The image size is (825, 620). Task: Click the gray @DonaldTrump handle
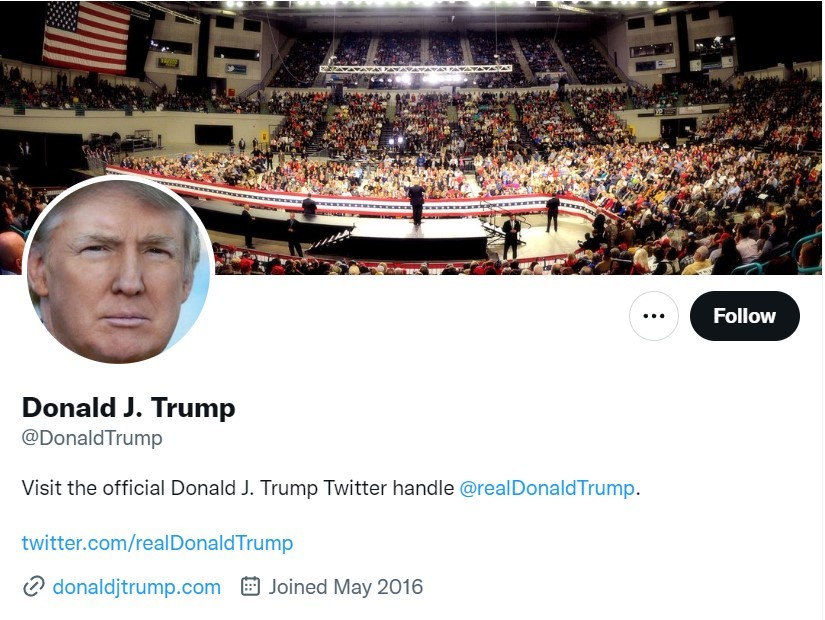tap(92, 438)
